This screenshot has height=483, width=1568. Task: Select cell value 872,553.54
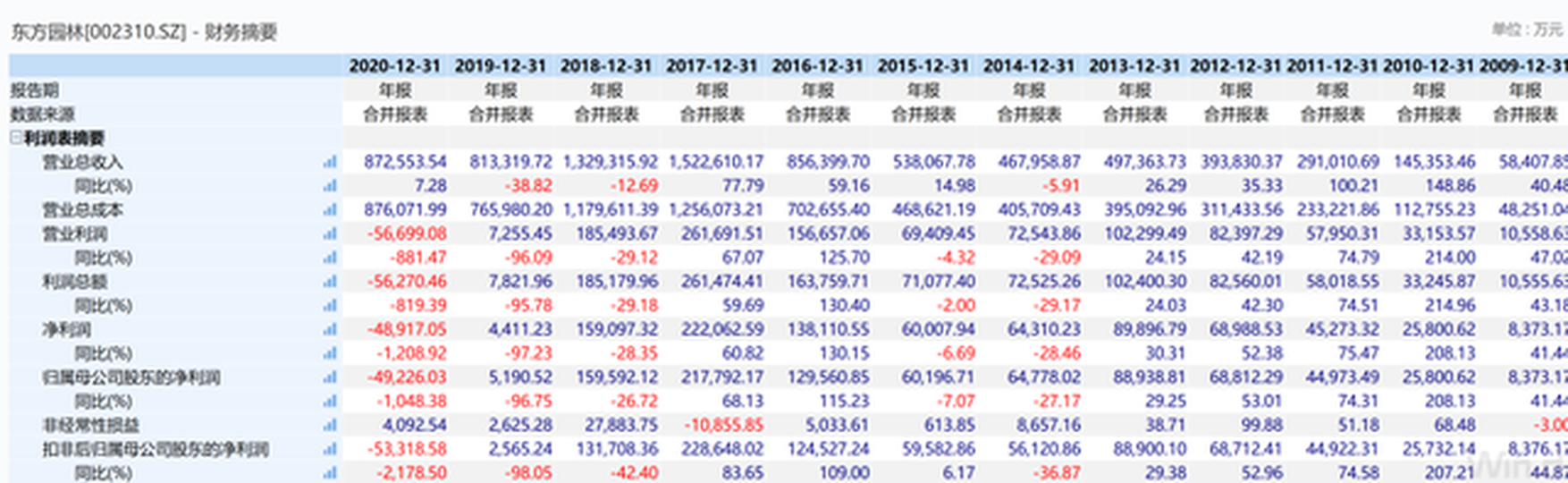point(405,162)
